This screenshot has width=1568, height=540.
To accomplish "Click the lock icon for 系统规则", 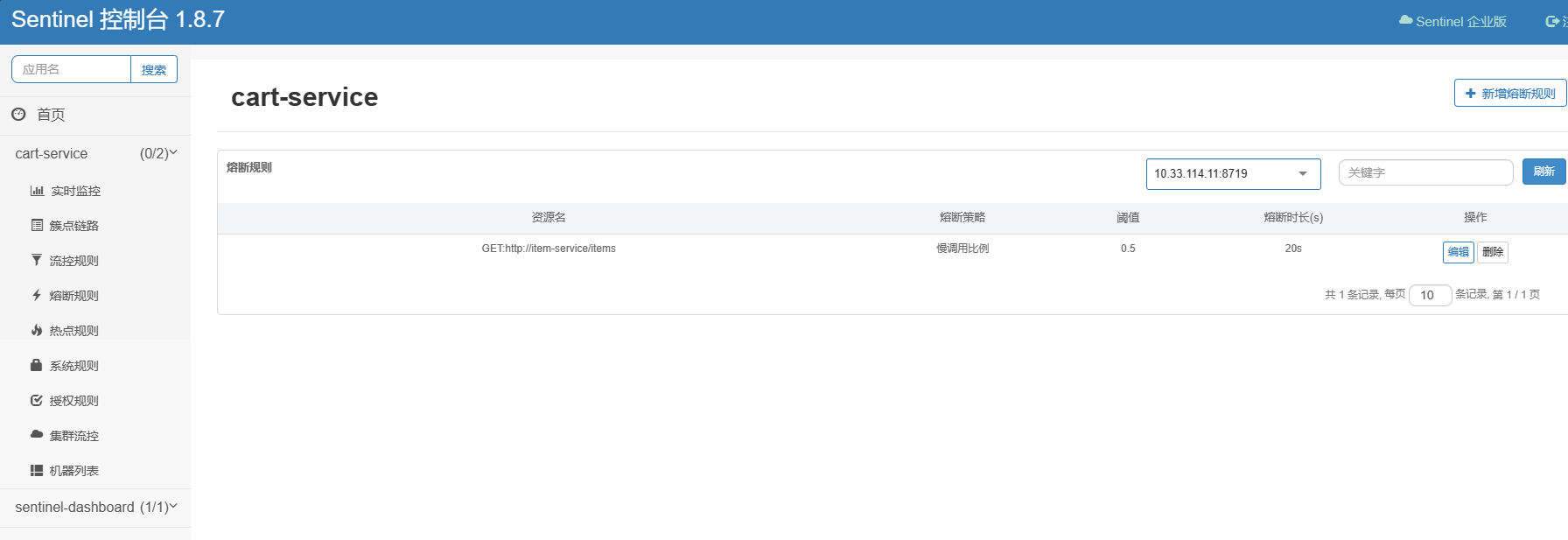I will click(37, 365).
